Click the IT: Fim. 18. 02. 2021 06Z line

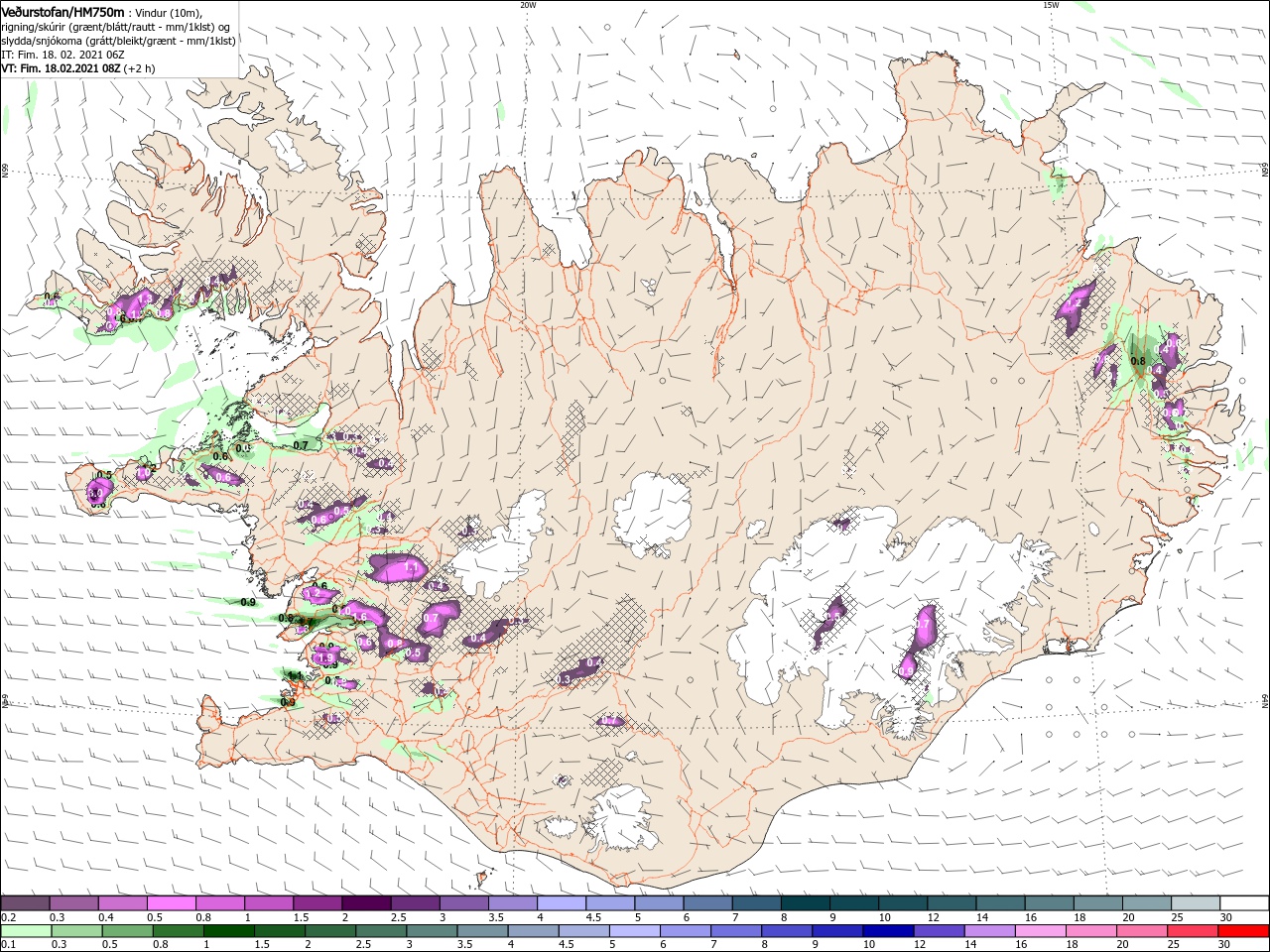[x=62, y=56]
